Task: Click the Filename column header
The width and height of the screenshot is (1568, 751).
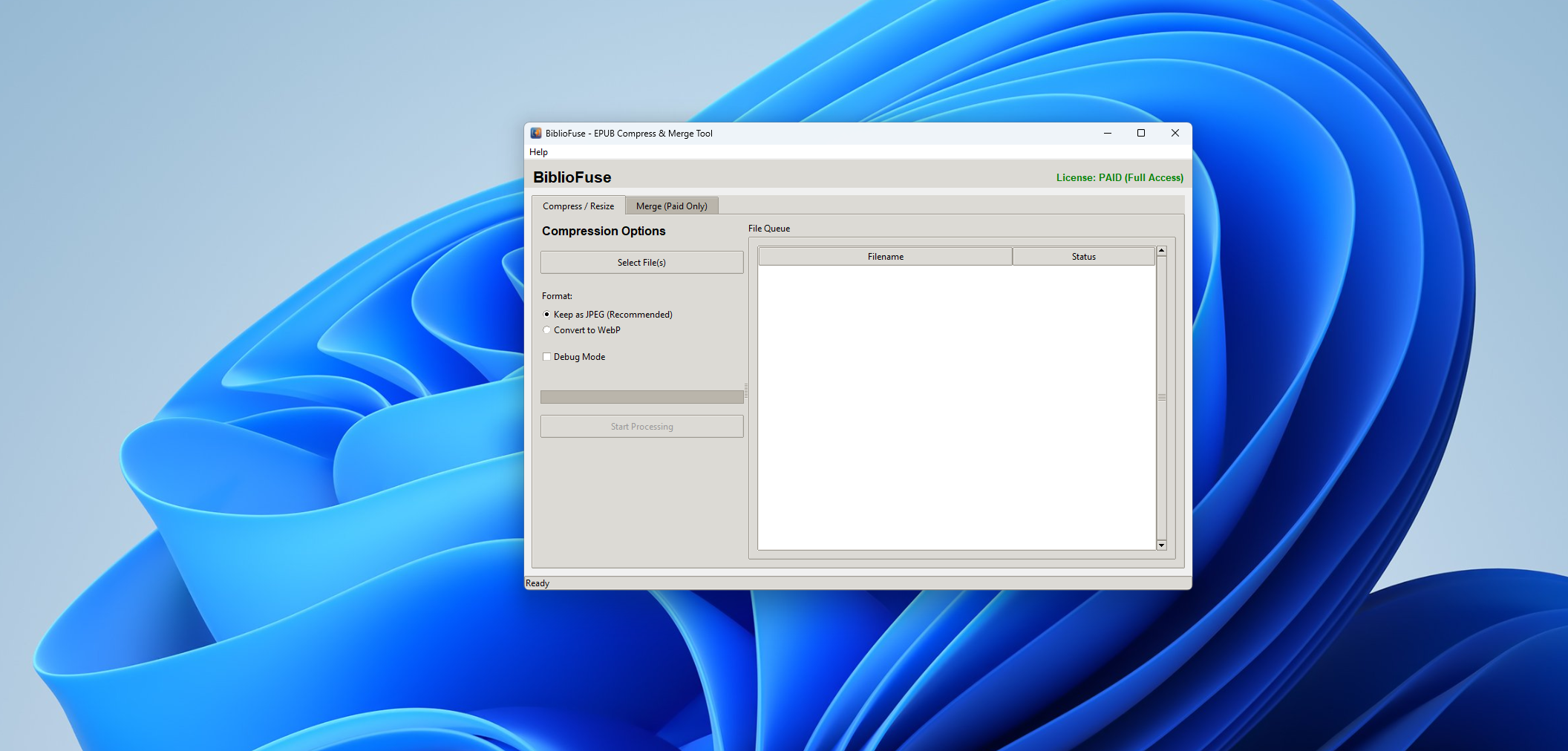Action: 884,255
